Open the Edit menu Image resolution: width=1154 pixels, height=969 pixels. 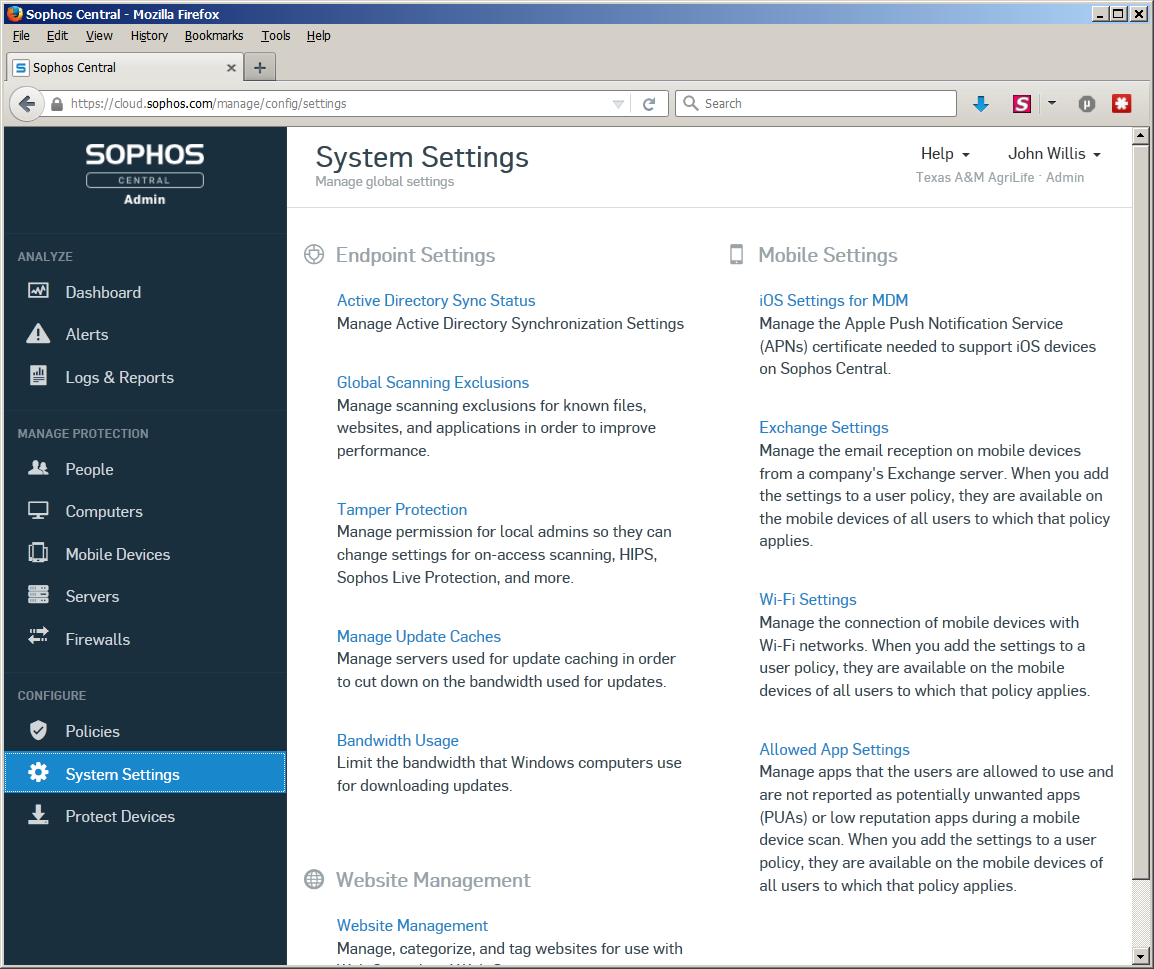coord(57,35)
